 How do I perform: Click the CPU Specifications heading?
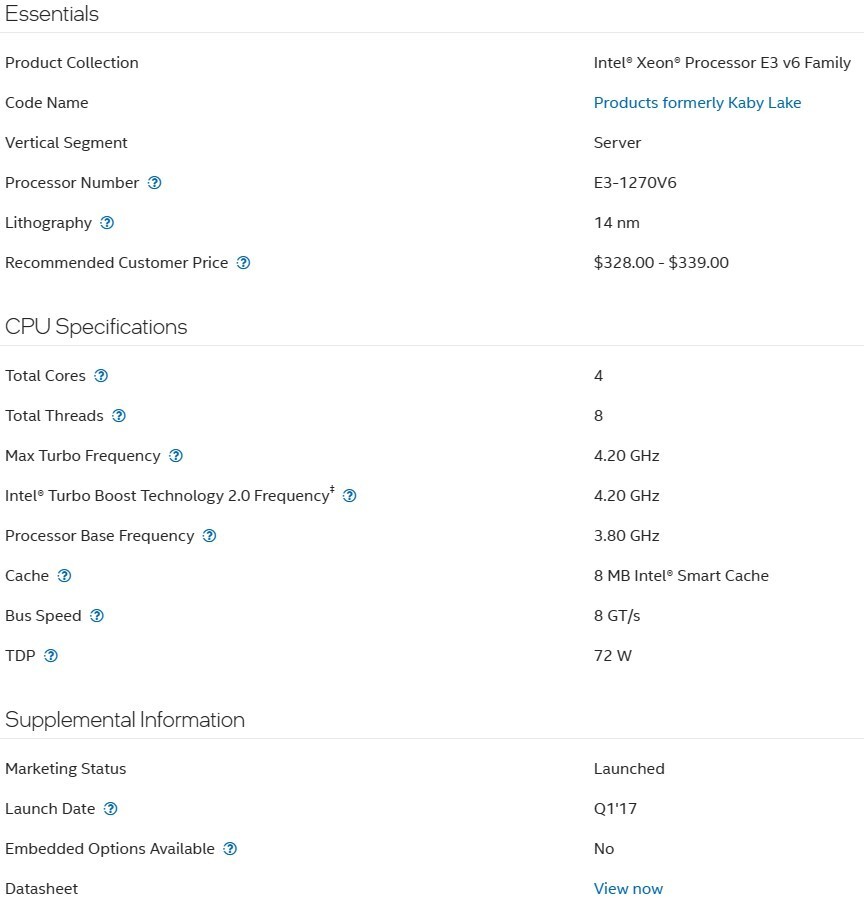(x=96, y=327)
